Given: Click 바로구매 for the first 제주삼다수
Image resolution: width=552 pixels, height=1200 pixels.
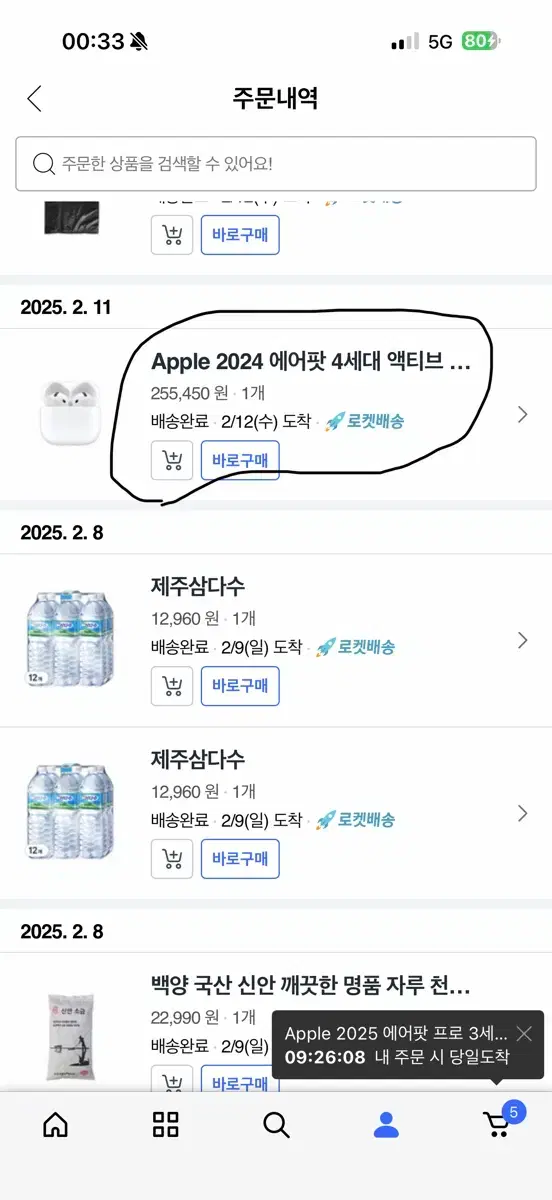Looking at the screenshot, I should 240,686.
